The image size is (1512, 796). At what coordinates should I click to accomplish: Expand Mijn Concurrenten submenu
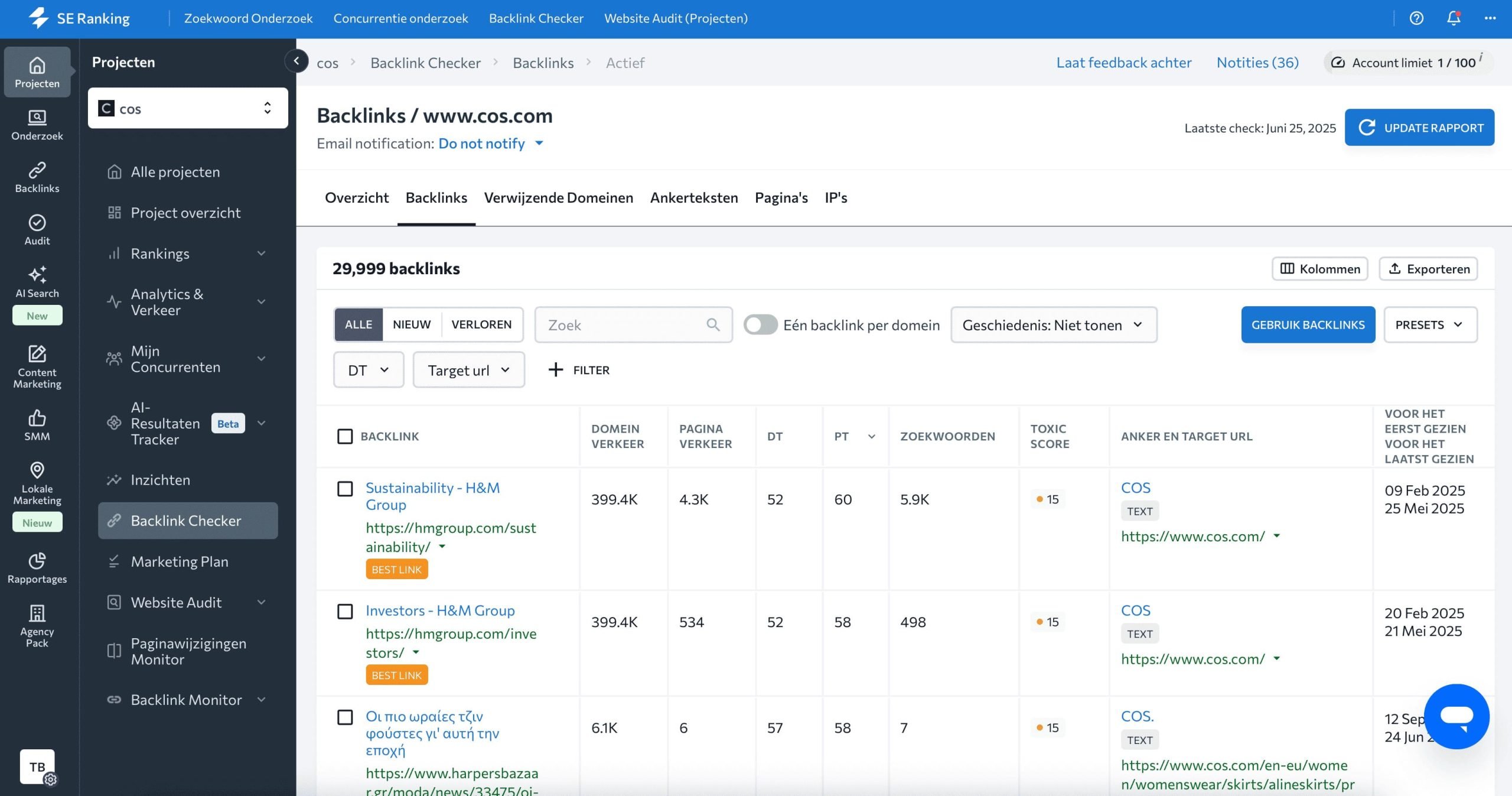coord(261,359)
